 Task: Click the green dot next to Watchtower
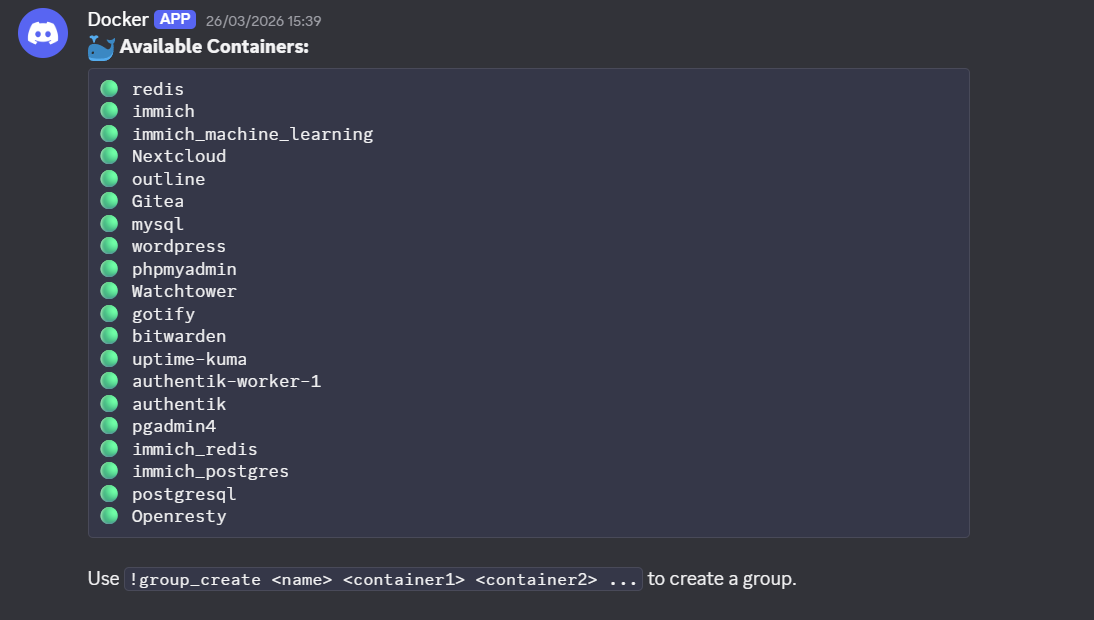[110, 291]
